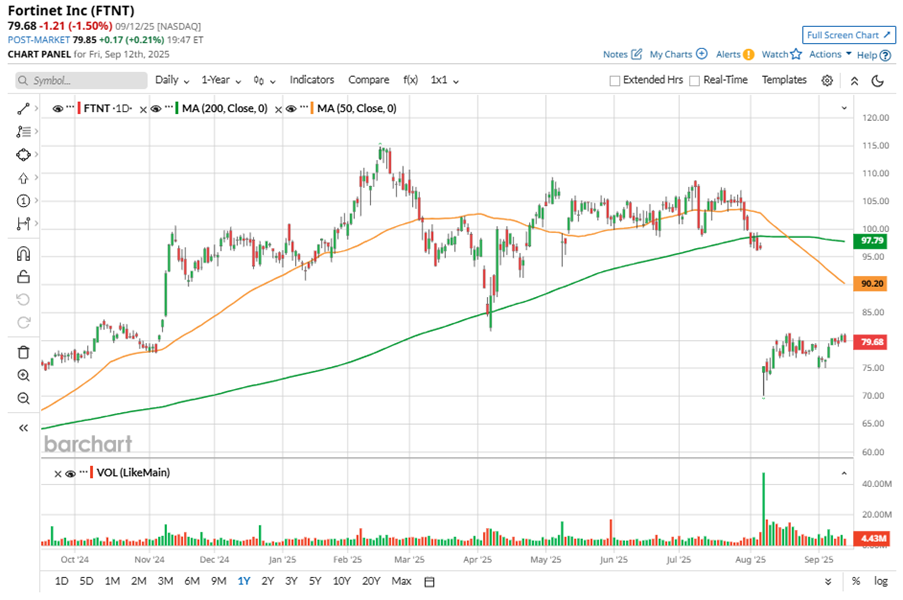This screenshot has width=903, height=600.
Task: Change the MA 50 orange color bar
Action: click(x=312, y=108)
